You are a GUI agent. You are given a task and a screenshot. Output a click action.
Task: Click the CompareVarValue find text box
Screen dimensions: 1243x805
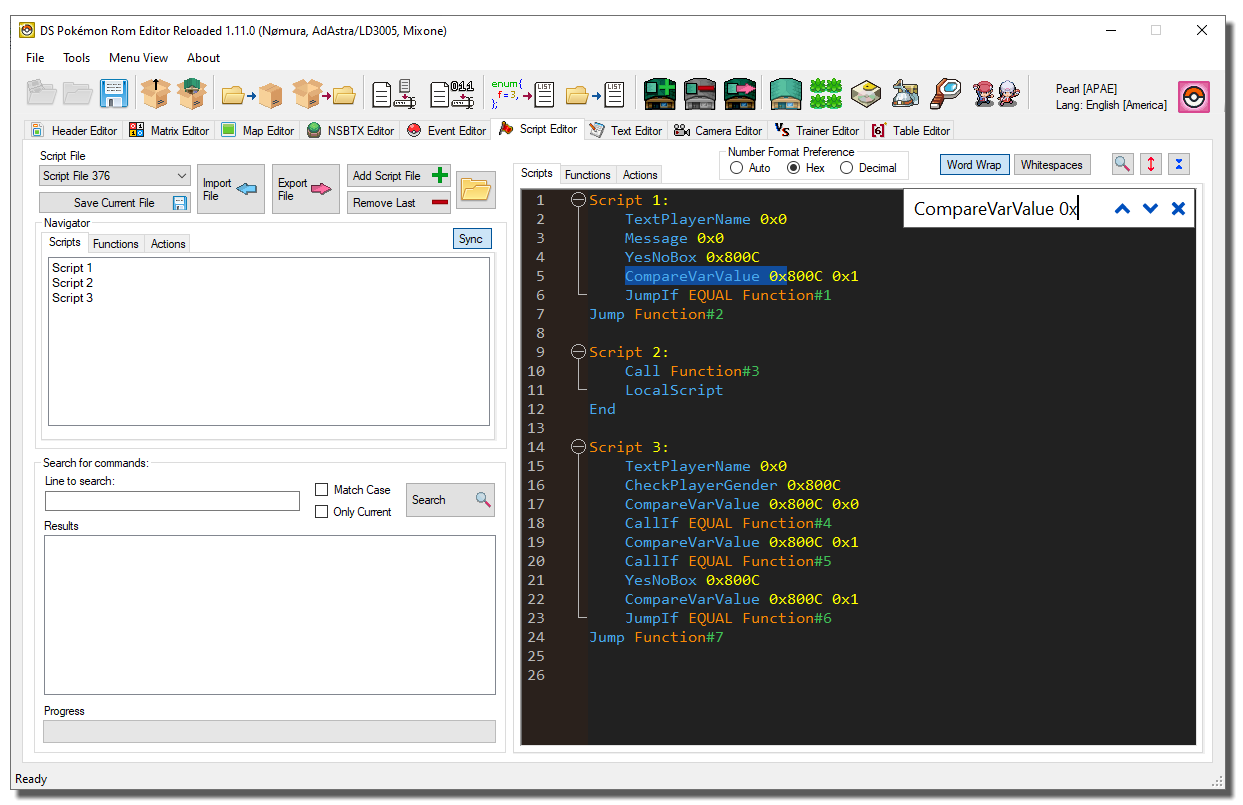pos(1003,209)
